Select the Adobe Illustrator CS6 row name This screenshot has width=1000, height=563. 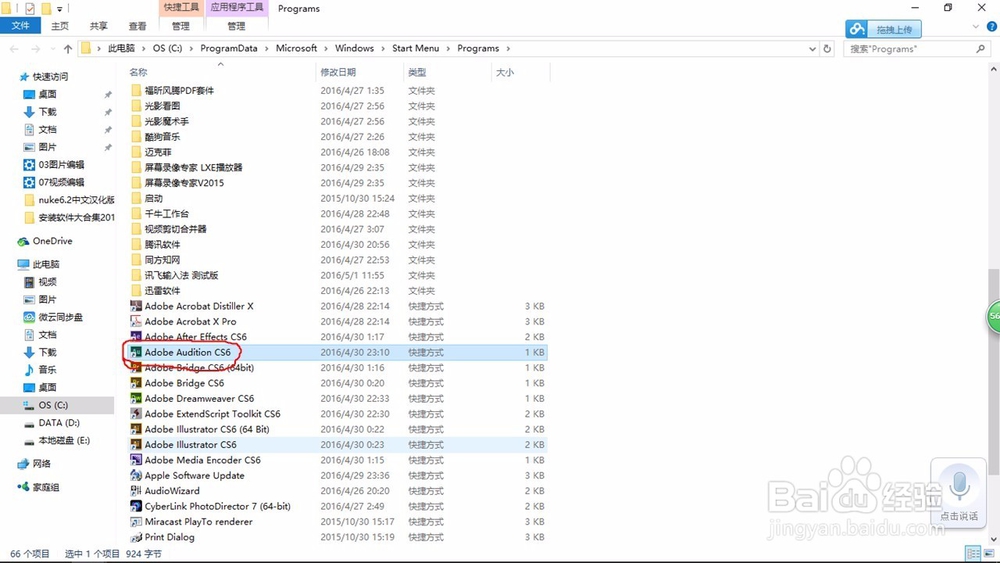tap(191, 444)
